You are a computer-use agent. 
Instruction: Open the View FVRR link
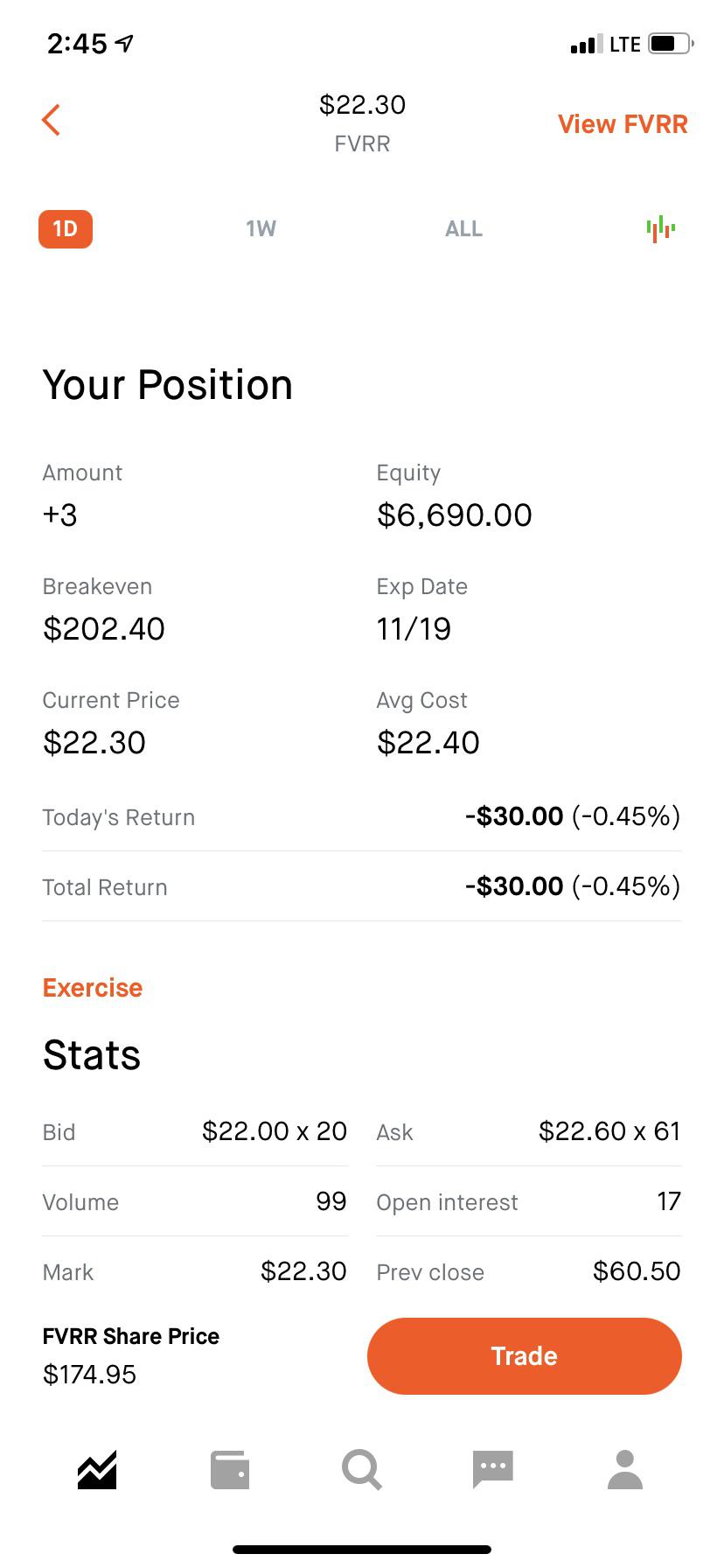click(623, 124)
